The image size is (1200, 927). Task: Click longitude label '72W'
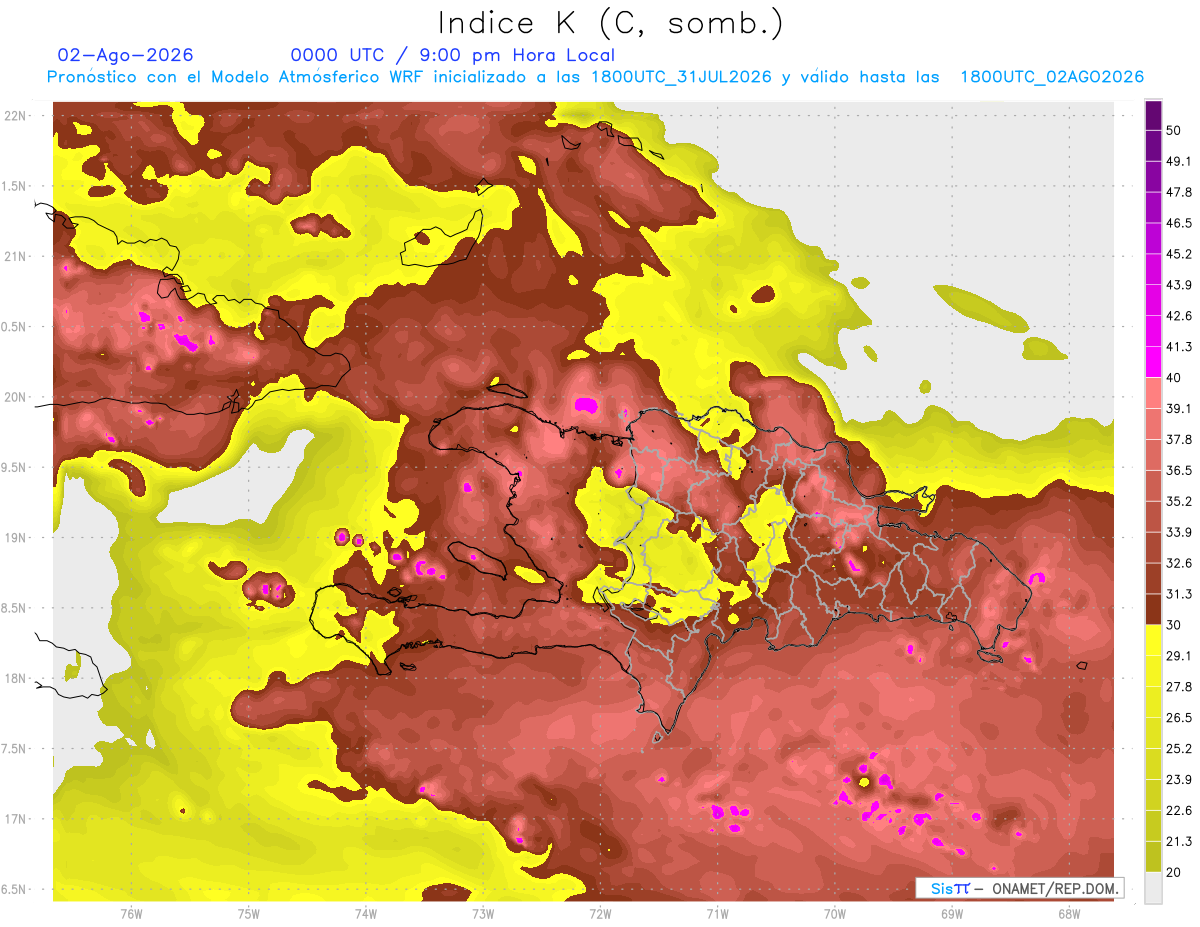click(600, 915)
